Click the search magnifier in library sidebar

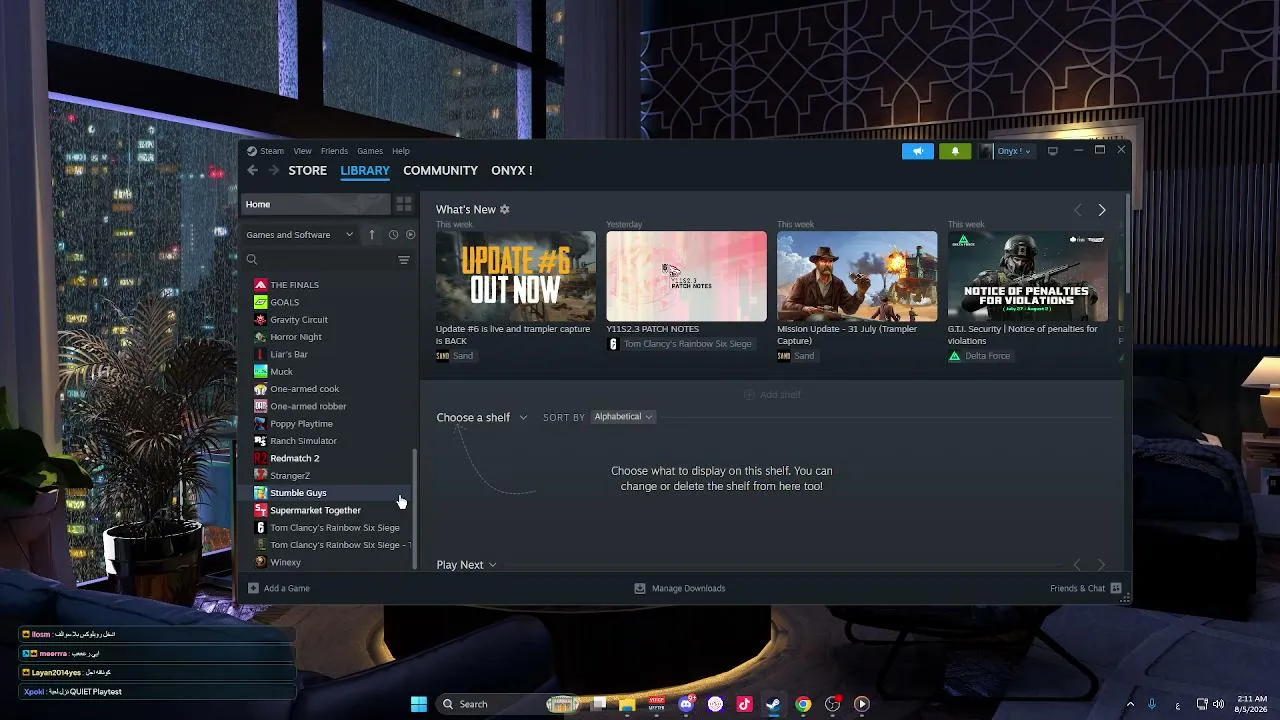[x=252, y=260]
